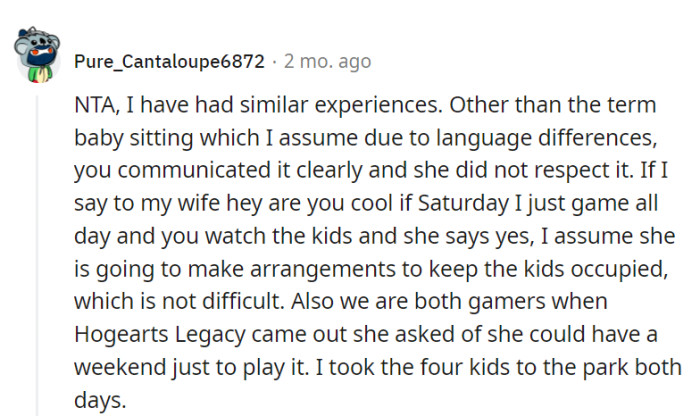
Task: Open the Pure_Cantaloupe6872 user profile link
Action: [x=169, y=62]
